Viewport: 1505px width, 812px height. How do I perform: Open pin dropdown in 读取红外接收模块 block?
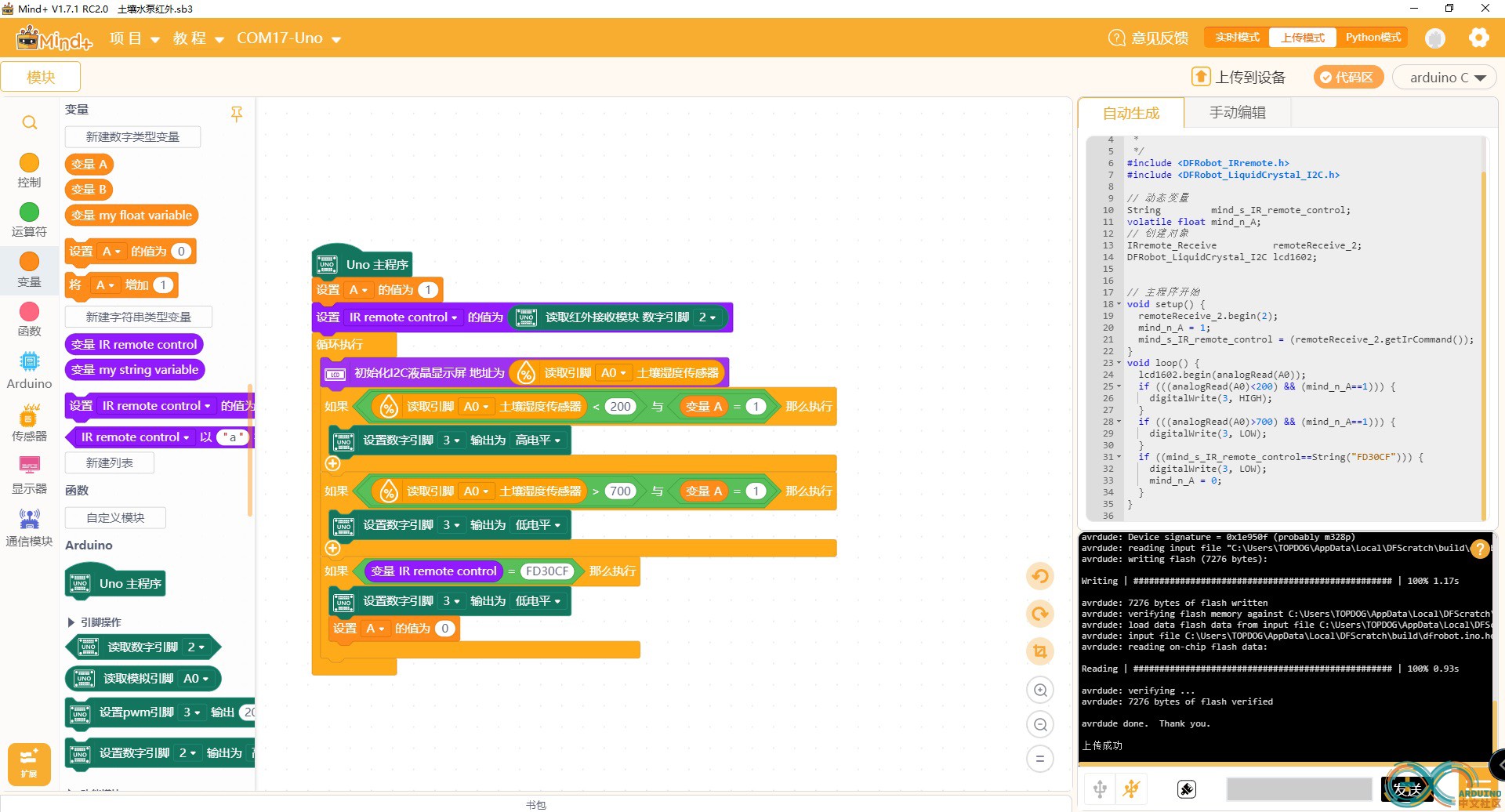pyautogui.click(x=707, y=317)
